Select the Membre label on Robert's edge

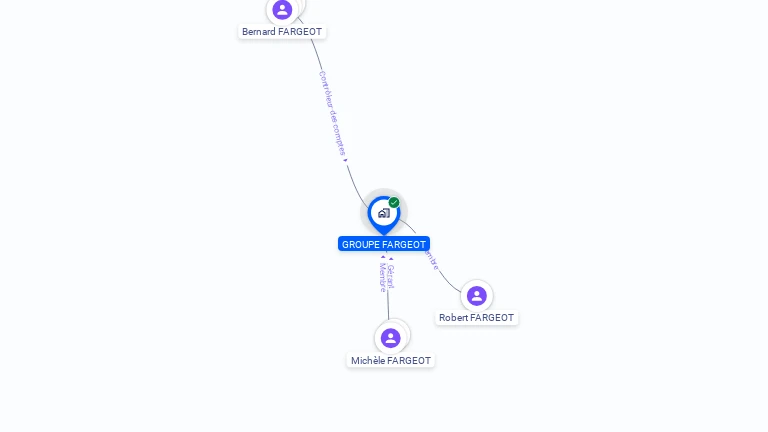pyautogui.click(x=432, y=260)
